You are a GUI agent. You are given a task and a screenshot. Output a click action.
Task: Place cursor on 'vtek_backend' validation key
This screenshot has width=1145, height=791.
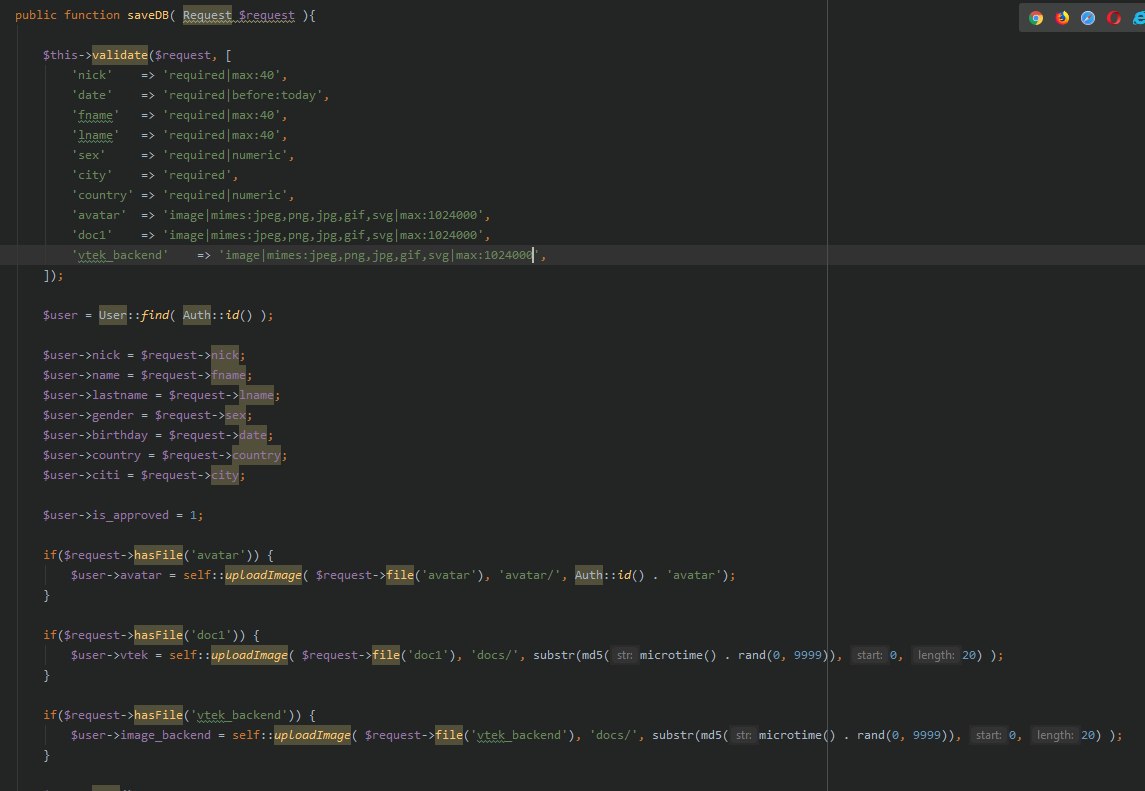pos(120,255)
